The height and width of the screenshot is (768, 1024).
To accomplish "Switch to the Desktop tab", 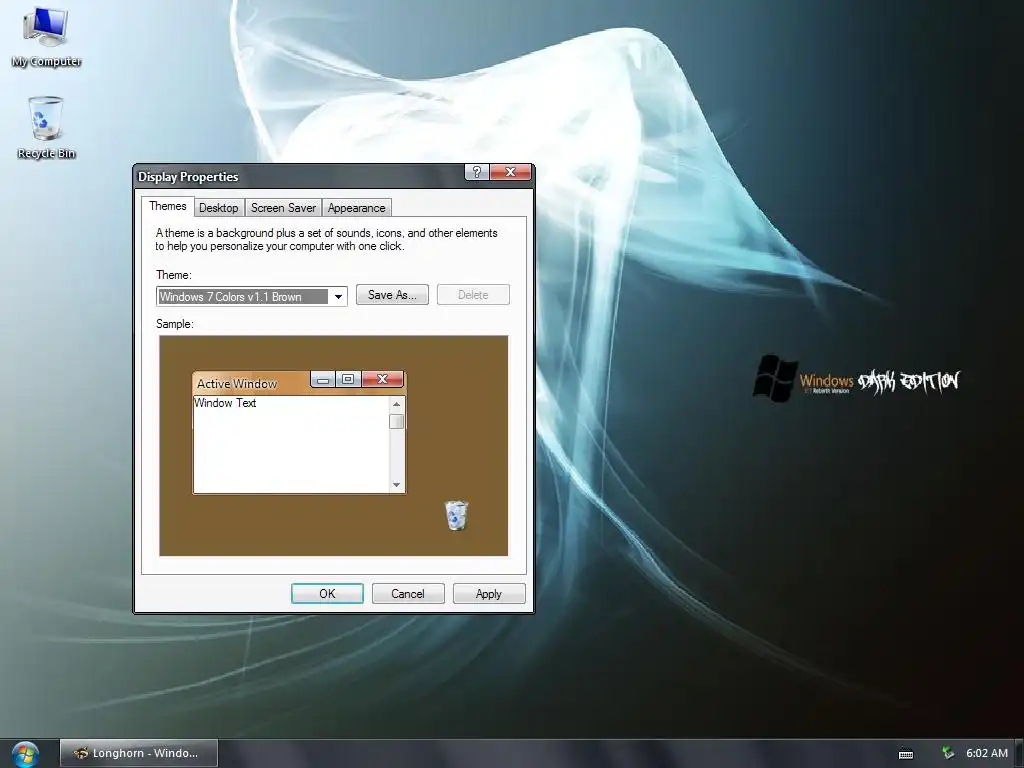I will point(218,208).
